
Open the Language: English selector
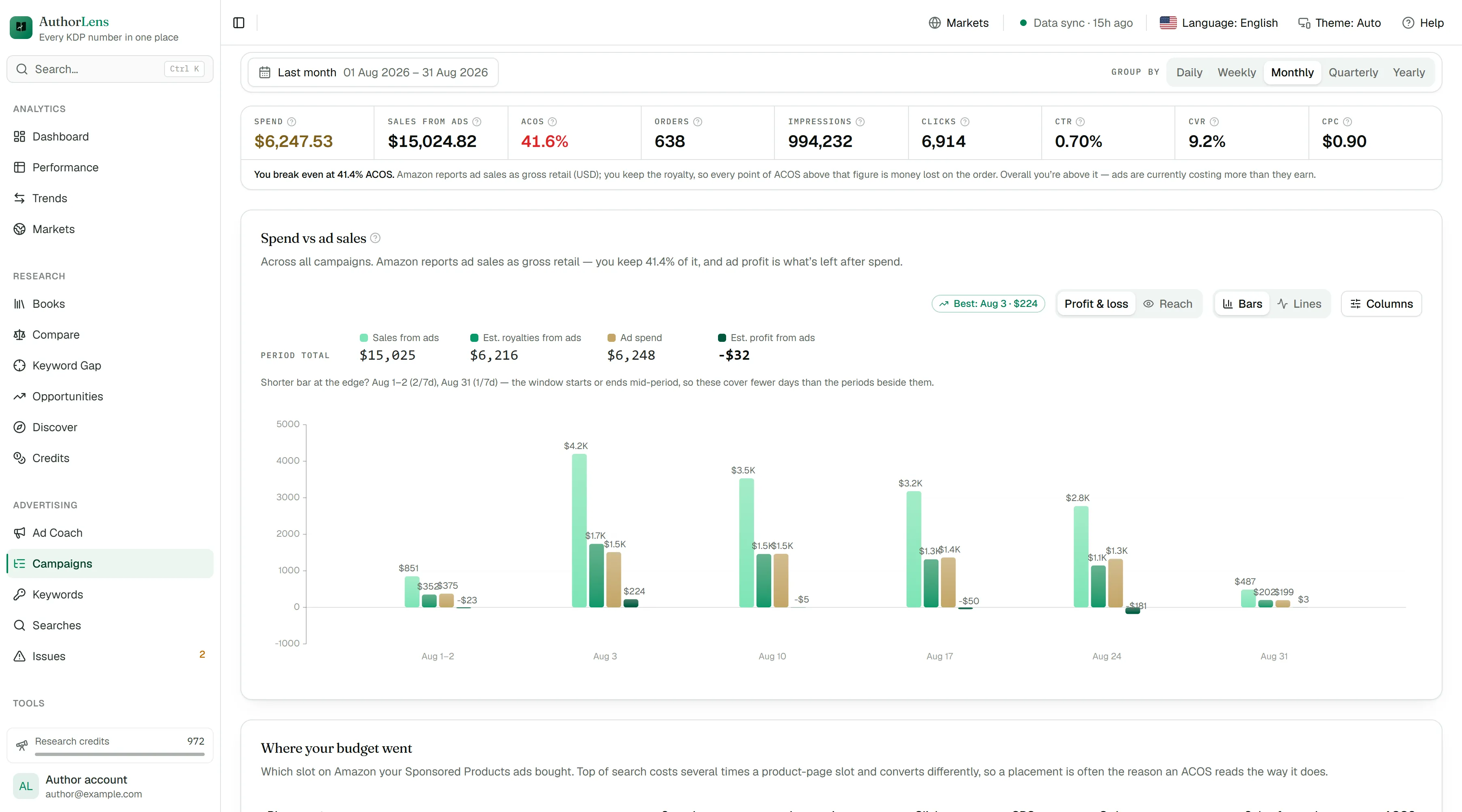click(1218, 23)
